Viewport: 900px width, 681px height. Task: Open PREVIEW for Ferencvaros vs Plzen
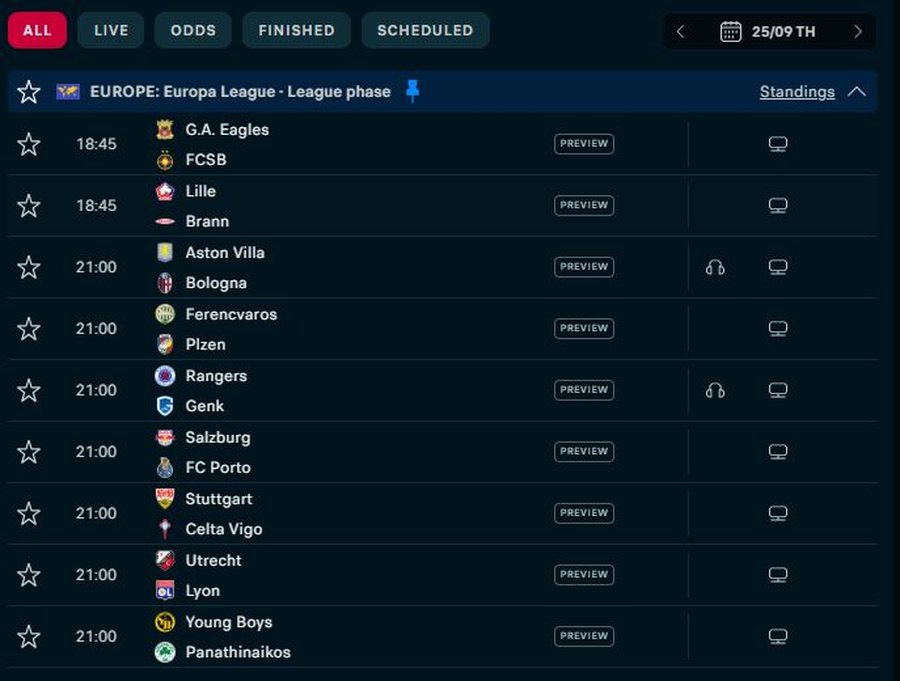click(584, 328)
